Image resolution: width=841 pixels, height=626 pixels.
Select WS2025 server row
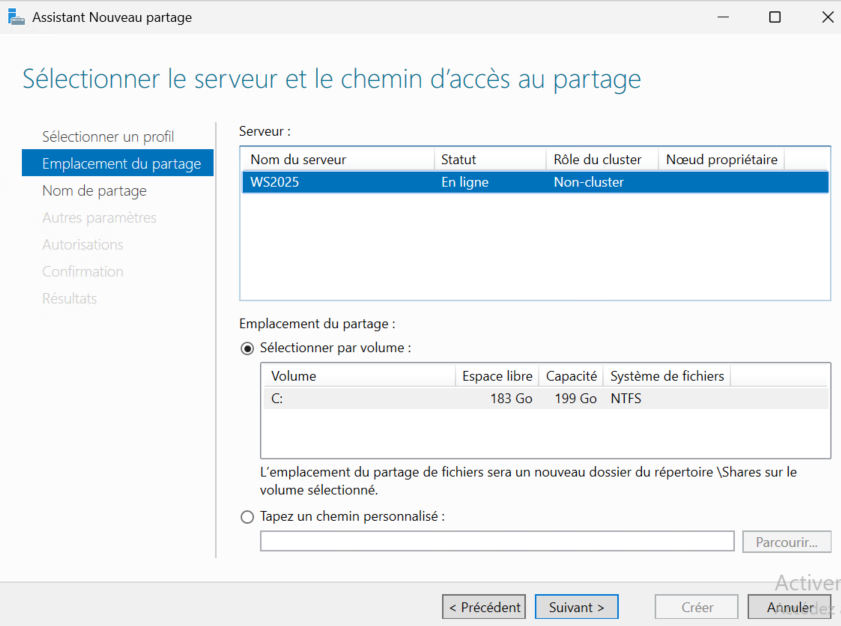tap(534, 183)
